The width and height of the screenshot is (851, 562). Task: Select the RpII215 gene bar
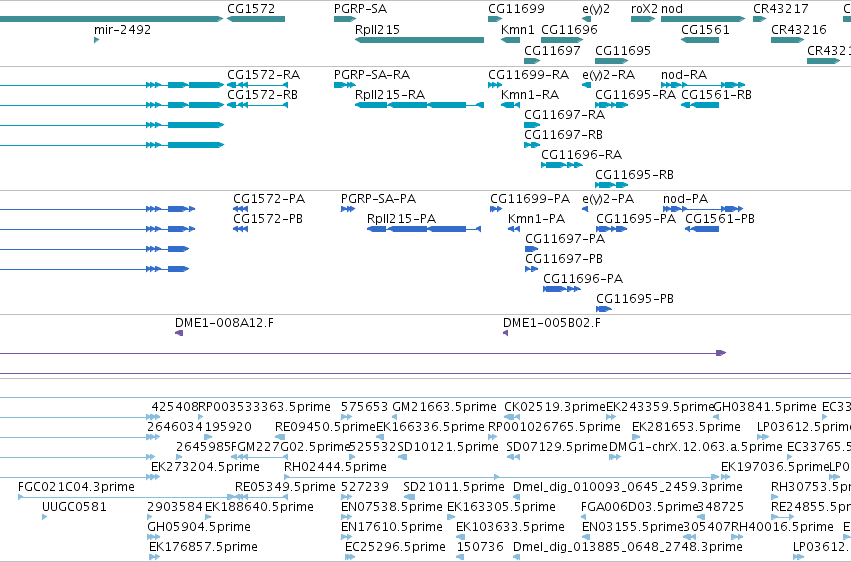(x=419, y=40)
